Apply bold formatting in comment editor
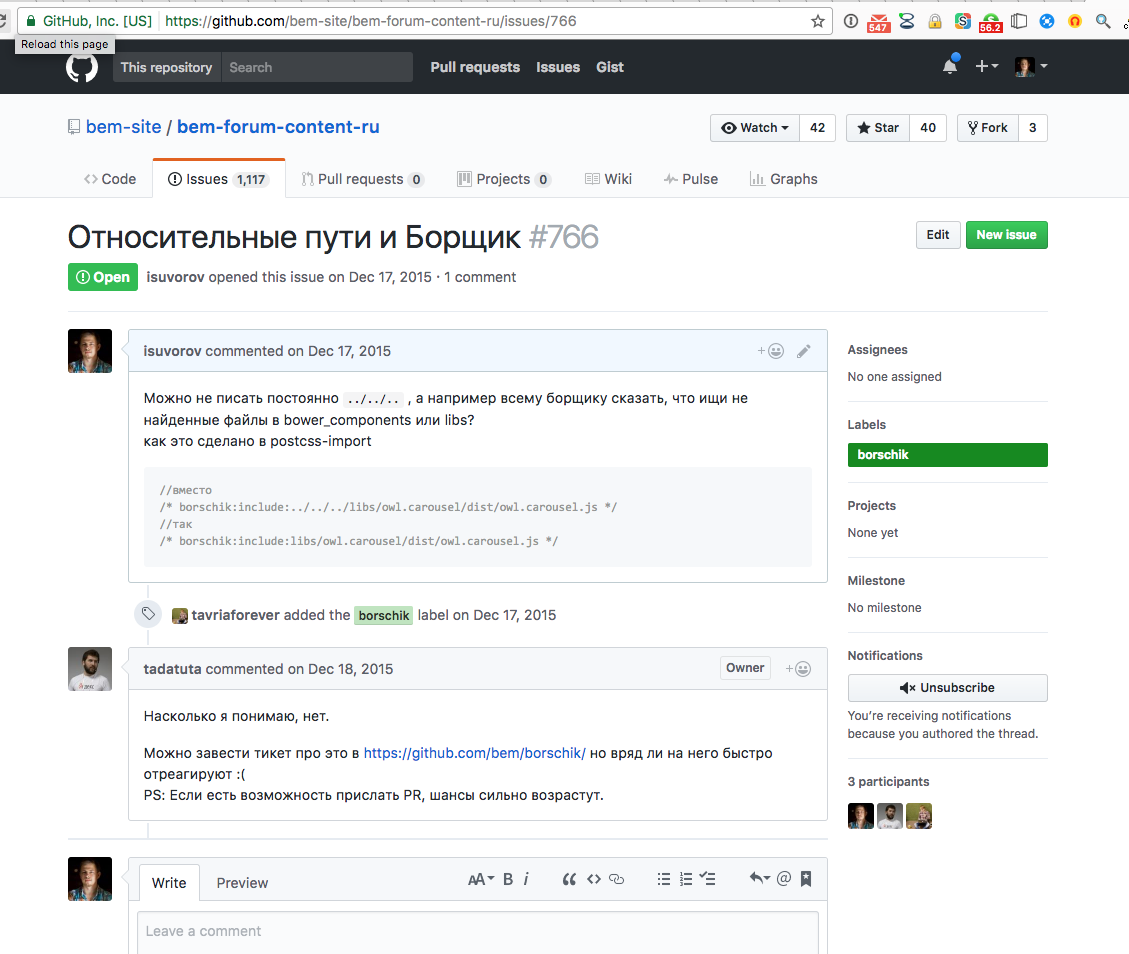1129x954 pixels. click(x=508, y=879)
